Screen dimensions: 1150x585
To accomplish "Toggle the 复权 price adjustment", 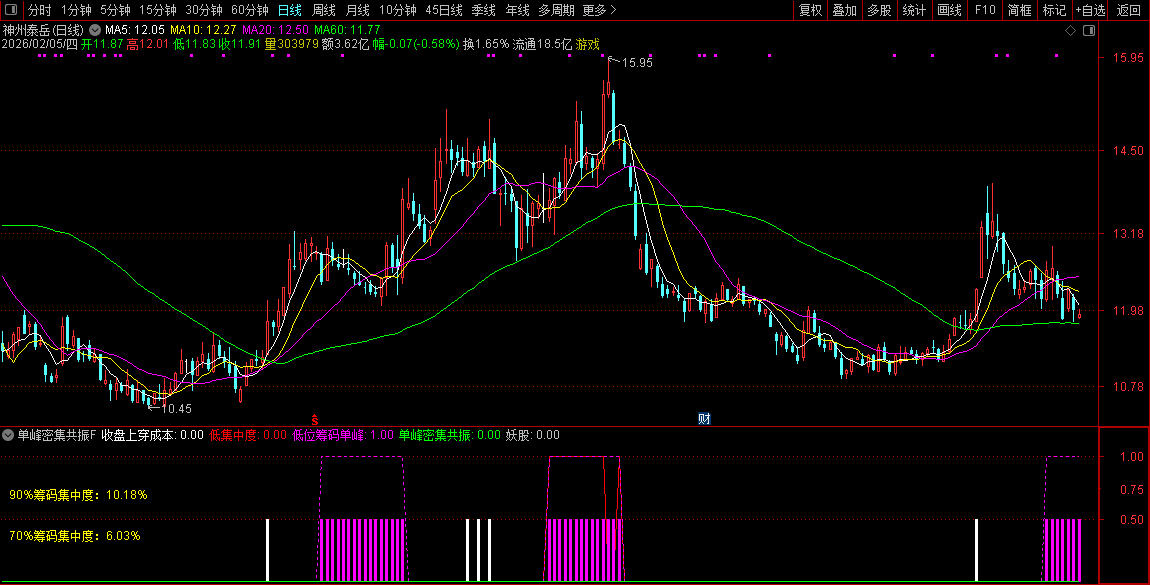I will coord(810,10).
